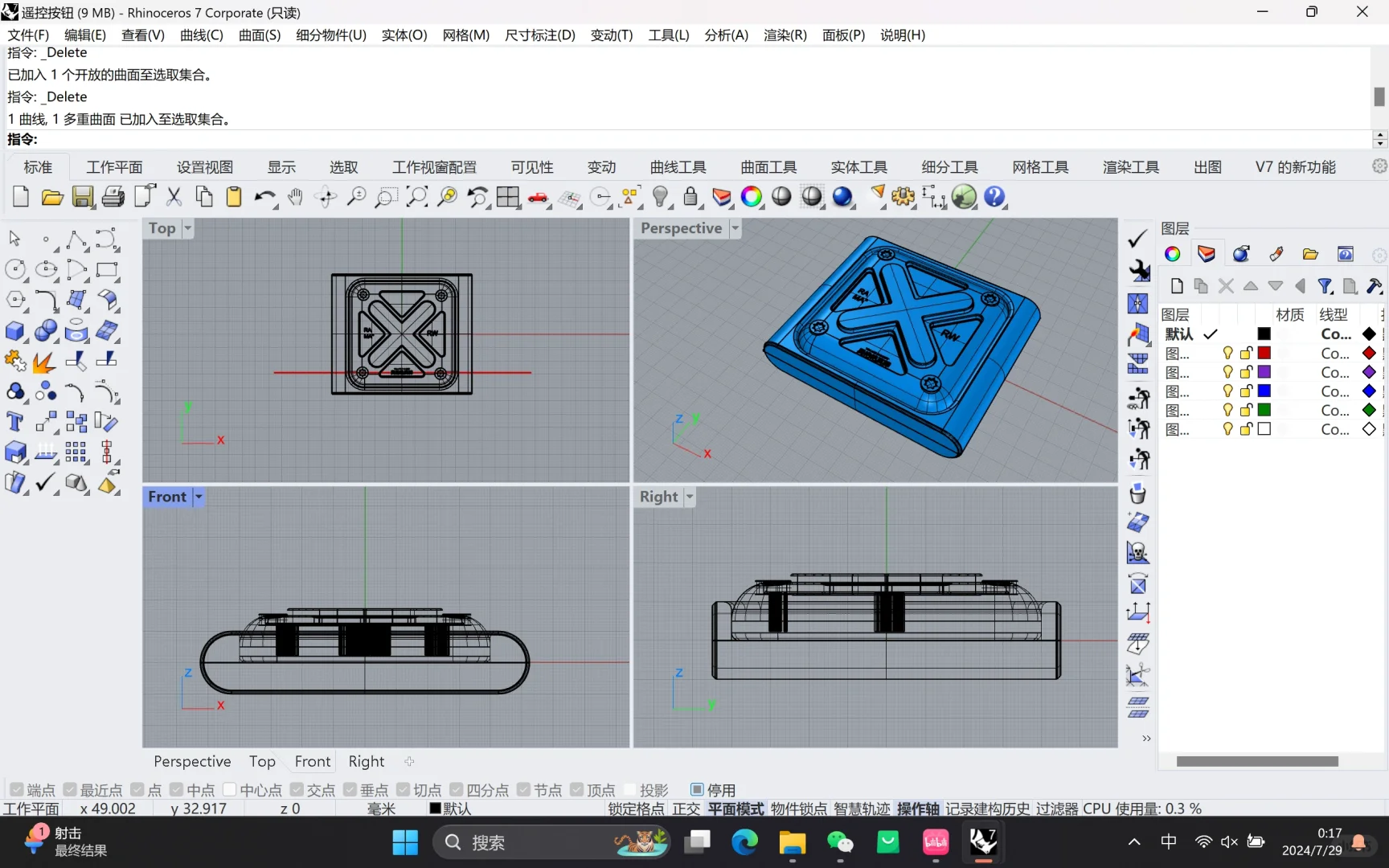This screenshot has height=868, width=1389.
Task: Click the layers panel horizontal scrollbar
Action: point(1257,761)
